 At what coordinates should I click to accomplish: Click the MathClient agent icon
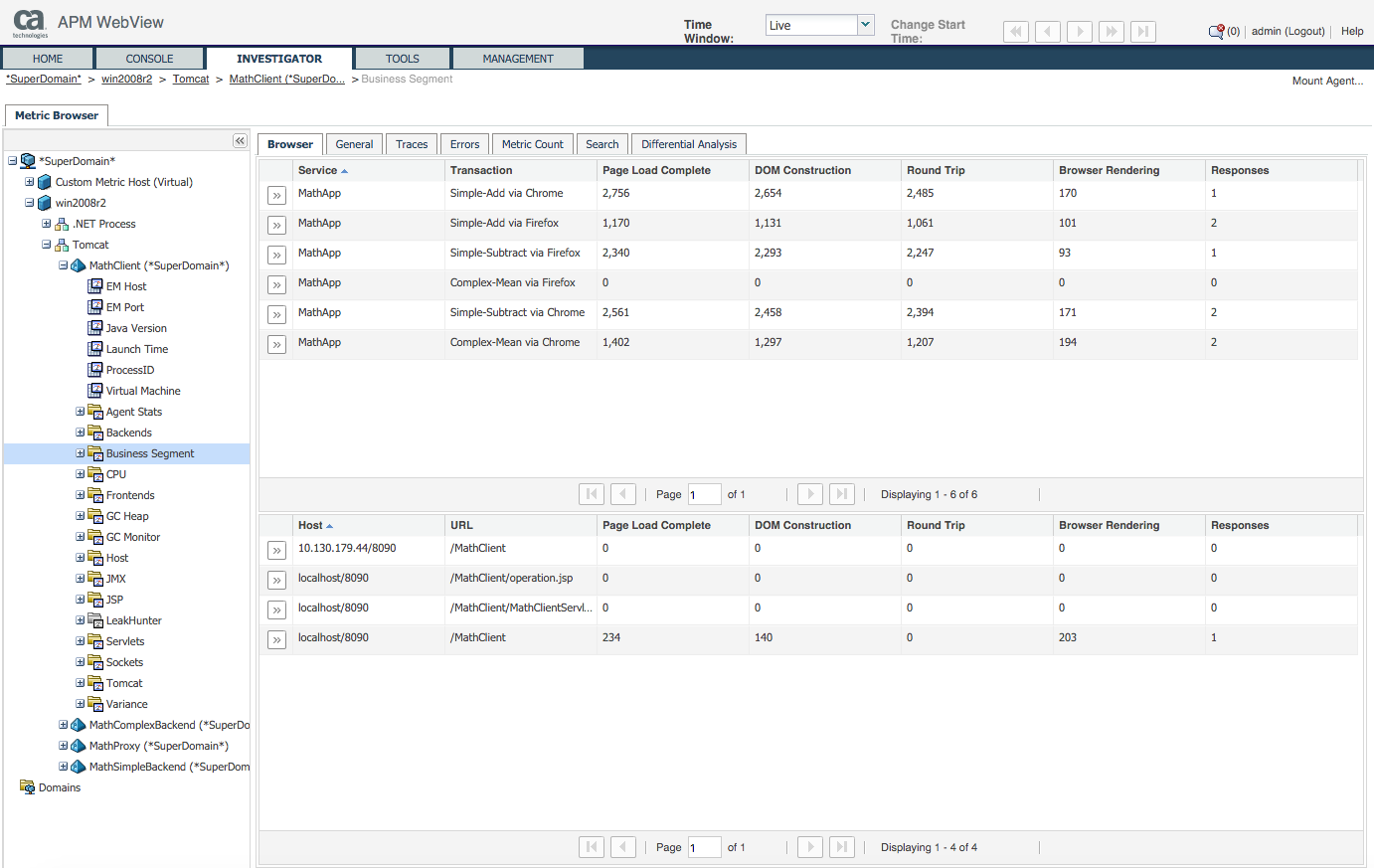point(79,265)
